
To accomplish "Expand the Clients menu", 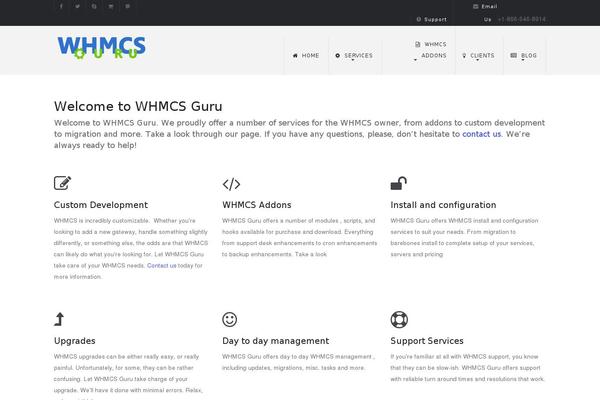I will coord(478,56).
